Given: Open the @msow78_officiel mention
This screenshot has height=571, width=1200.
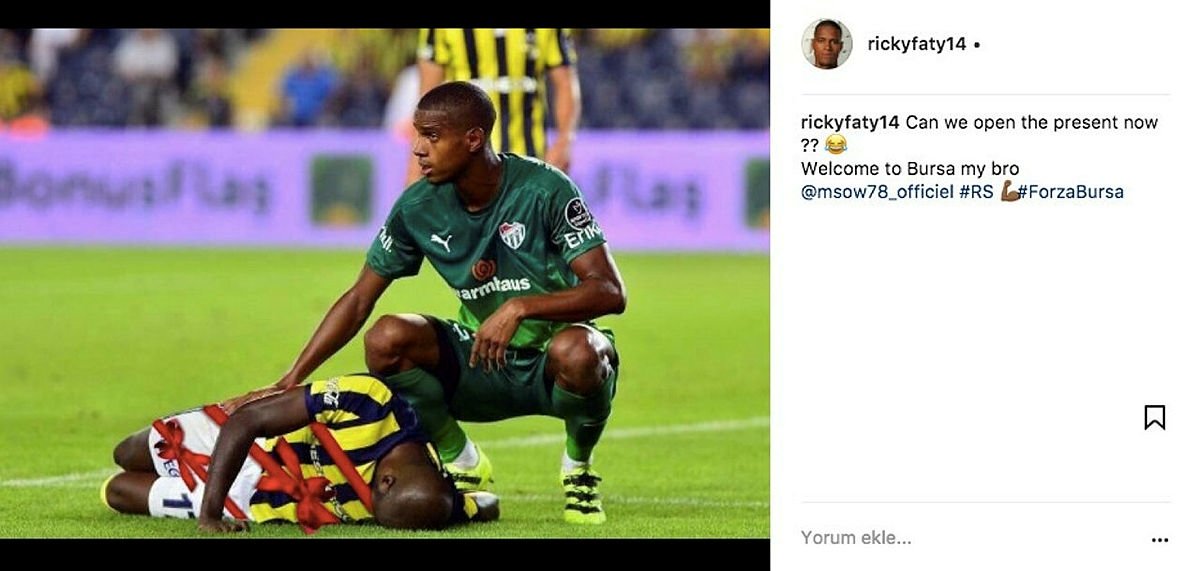Looking at the screenshot, I should (x=877, y=191).
